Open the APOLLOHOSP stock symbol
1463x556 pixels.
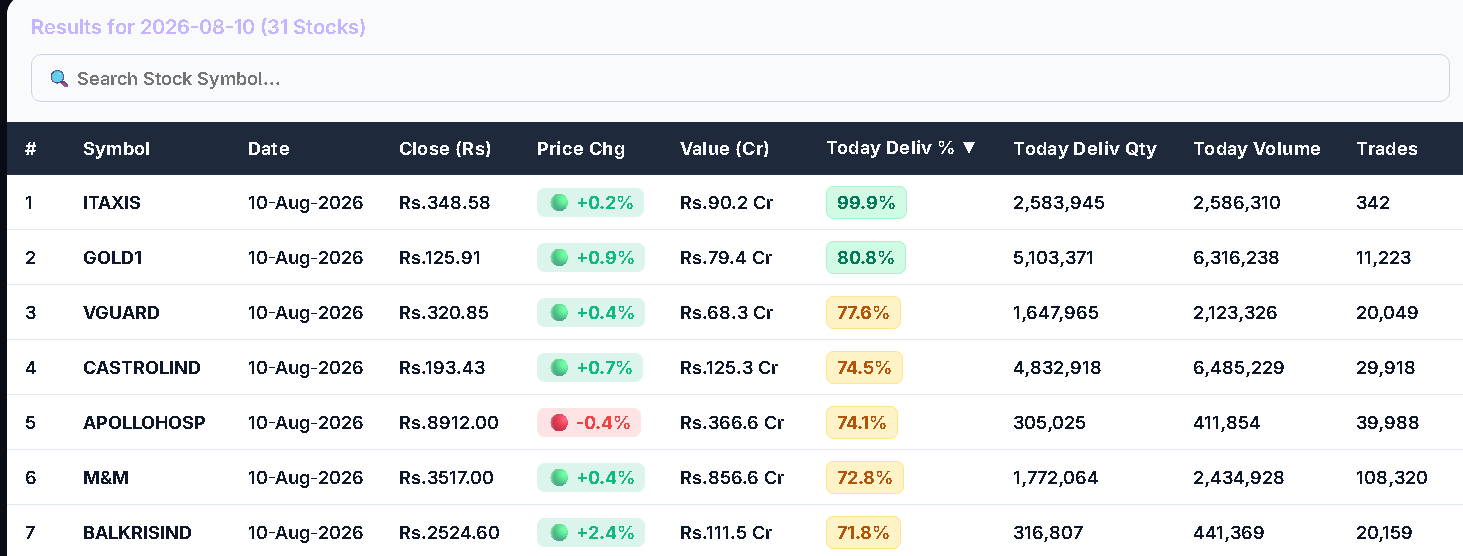pyautogui.click(x=144, y=423)
